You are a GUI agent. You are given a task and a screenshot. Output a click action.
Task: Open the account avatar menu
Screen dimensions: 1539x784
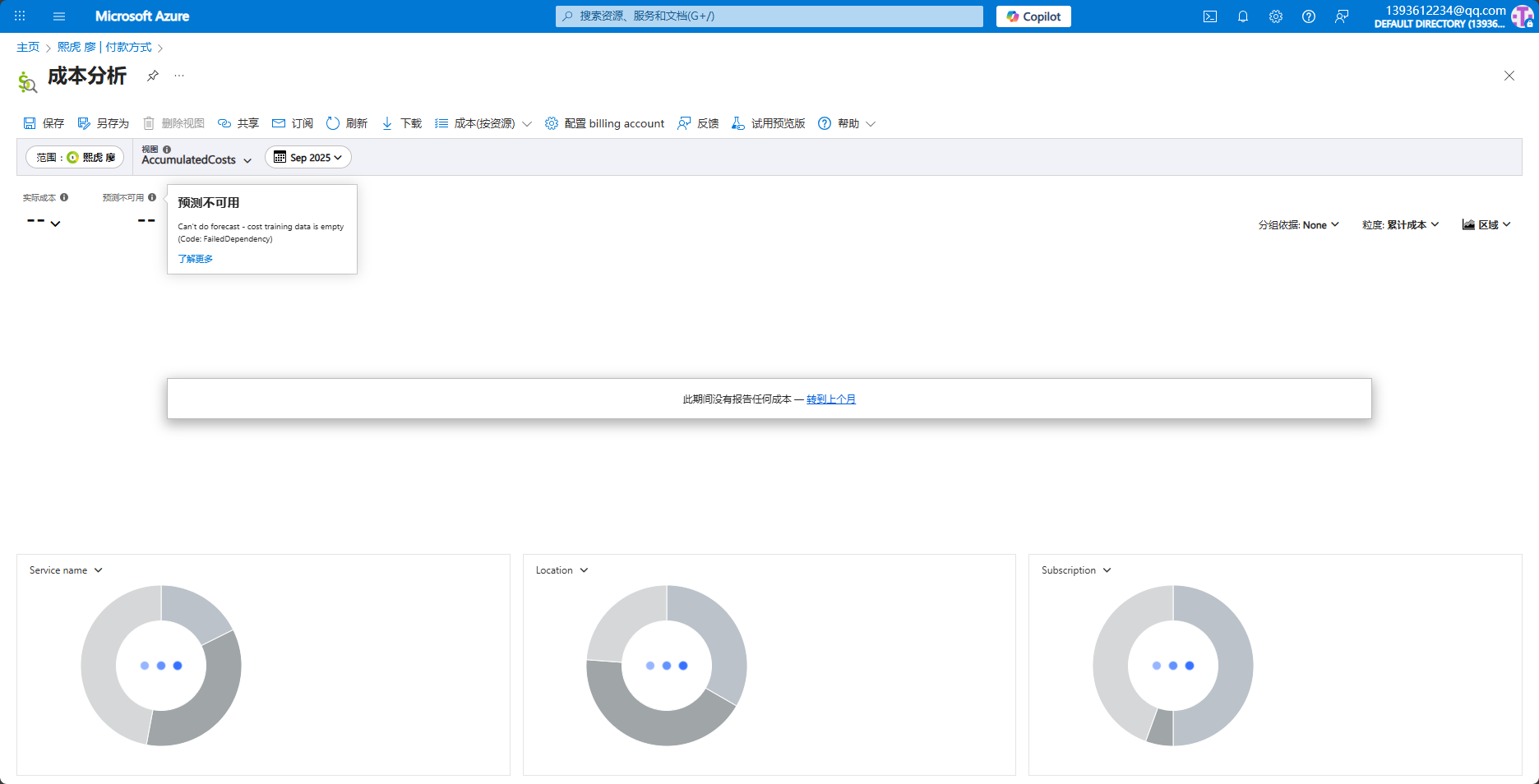pyautogui.click(x=1522, y=16)
